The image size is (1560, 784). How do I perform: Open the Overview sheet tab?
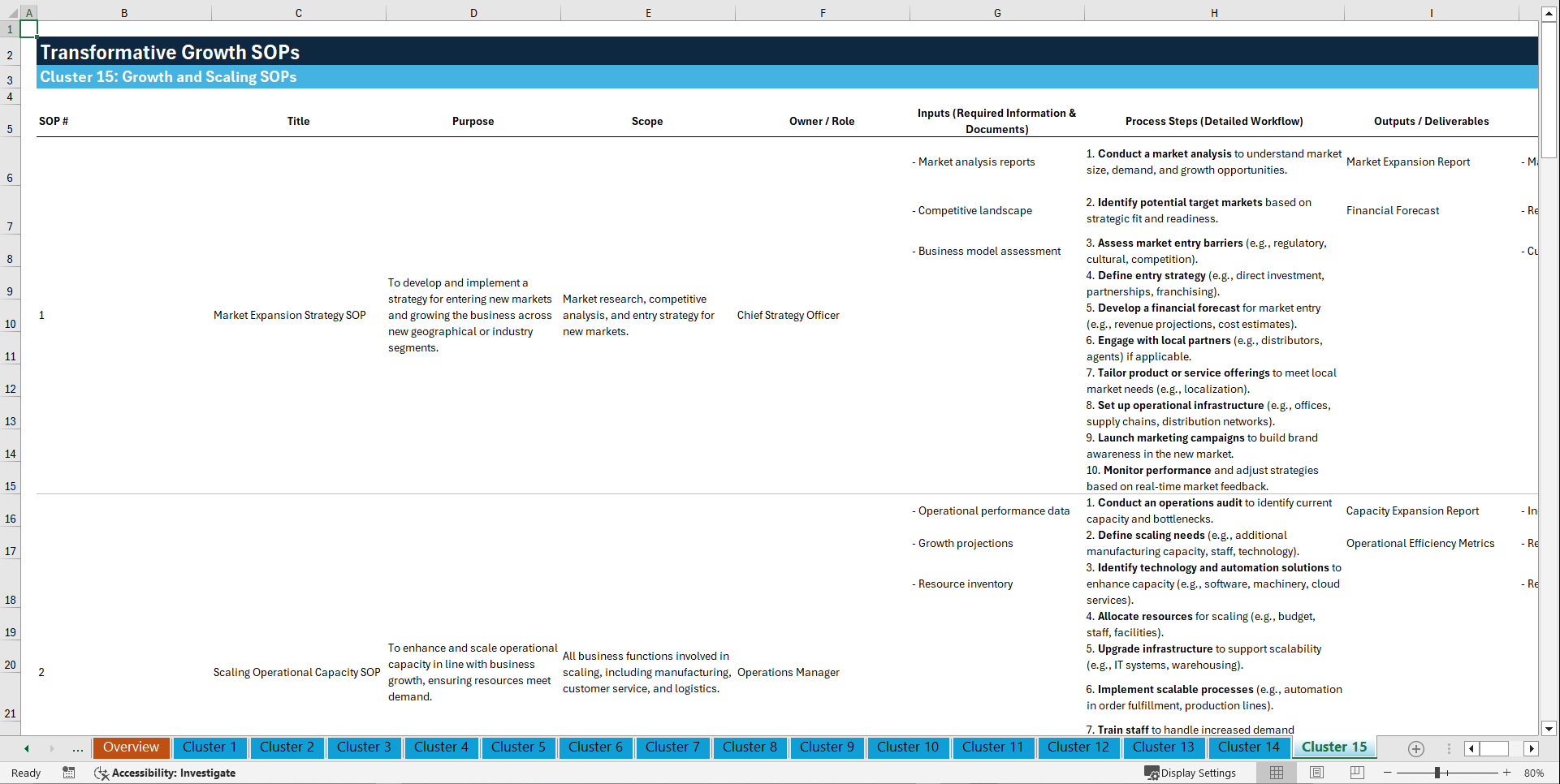pyautogui.click(x=131, y=747)
